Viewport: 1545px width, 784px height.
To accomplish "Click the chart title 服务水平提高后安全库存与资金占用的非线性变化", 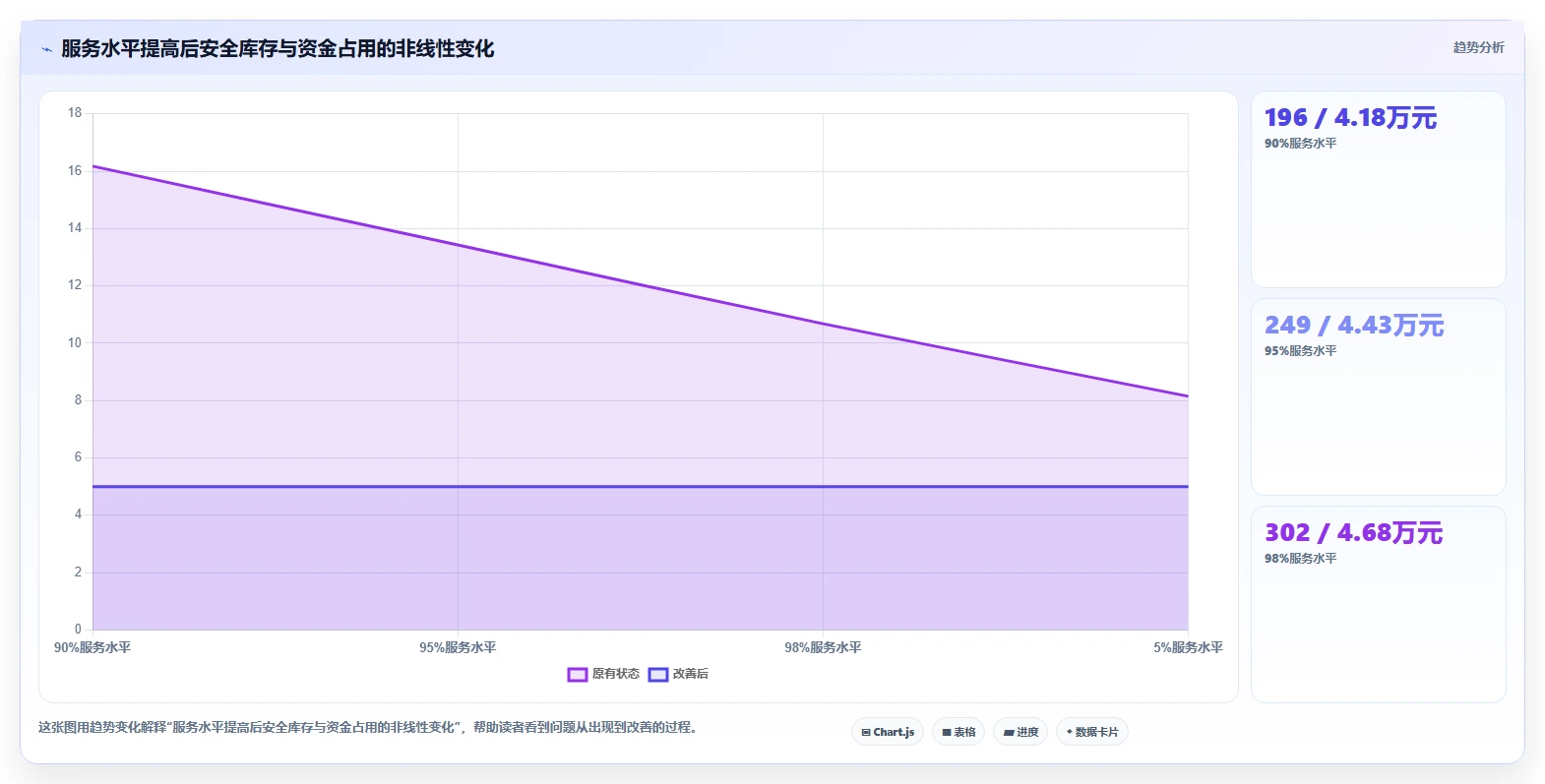I will coord(278,48).
